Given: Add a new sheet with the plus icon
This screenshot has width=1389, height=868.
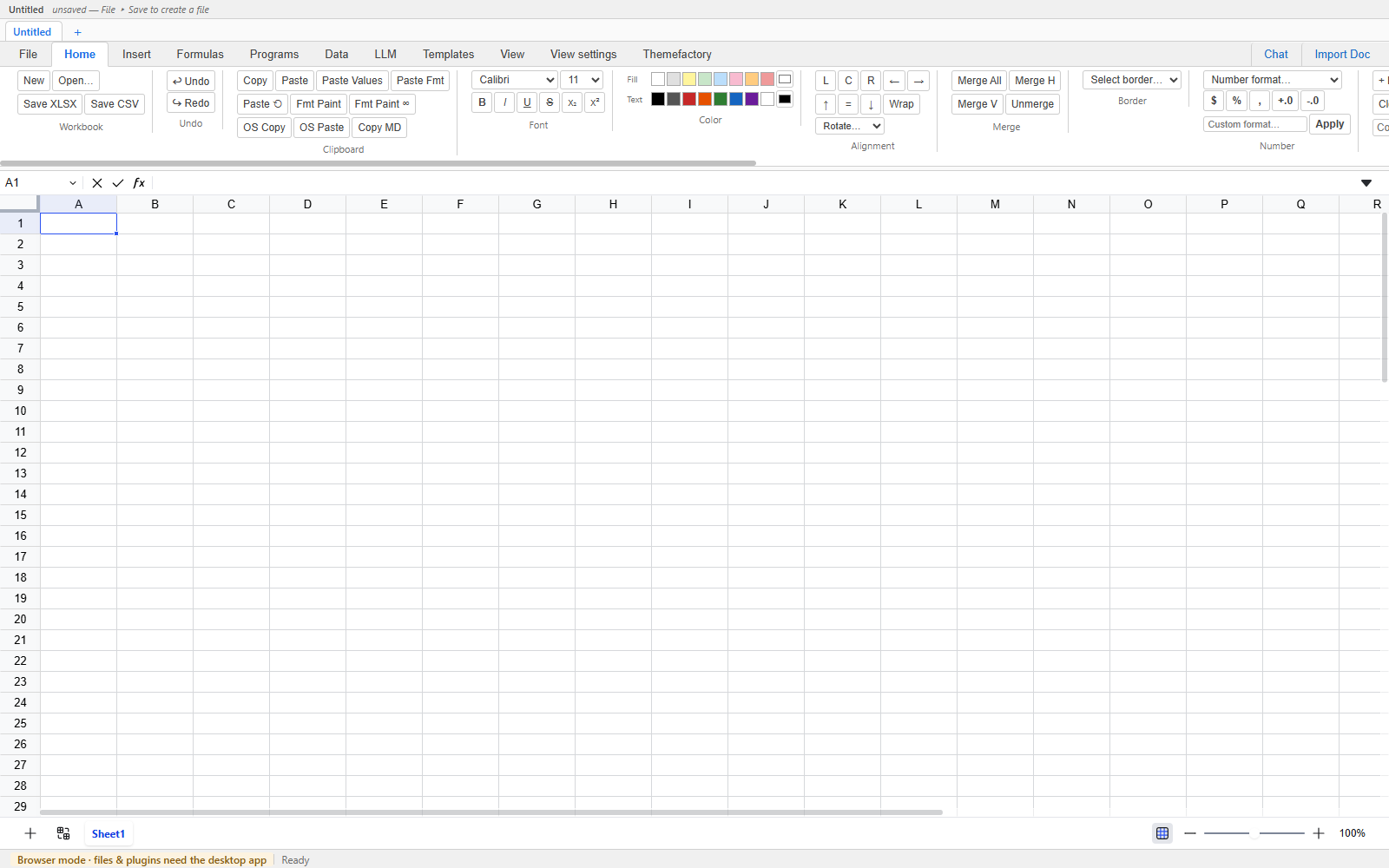Looking at the screenshot, I should [x=30, y=833].
